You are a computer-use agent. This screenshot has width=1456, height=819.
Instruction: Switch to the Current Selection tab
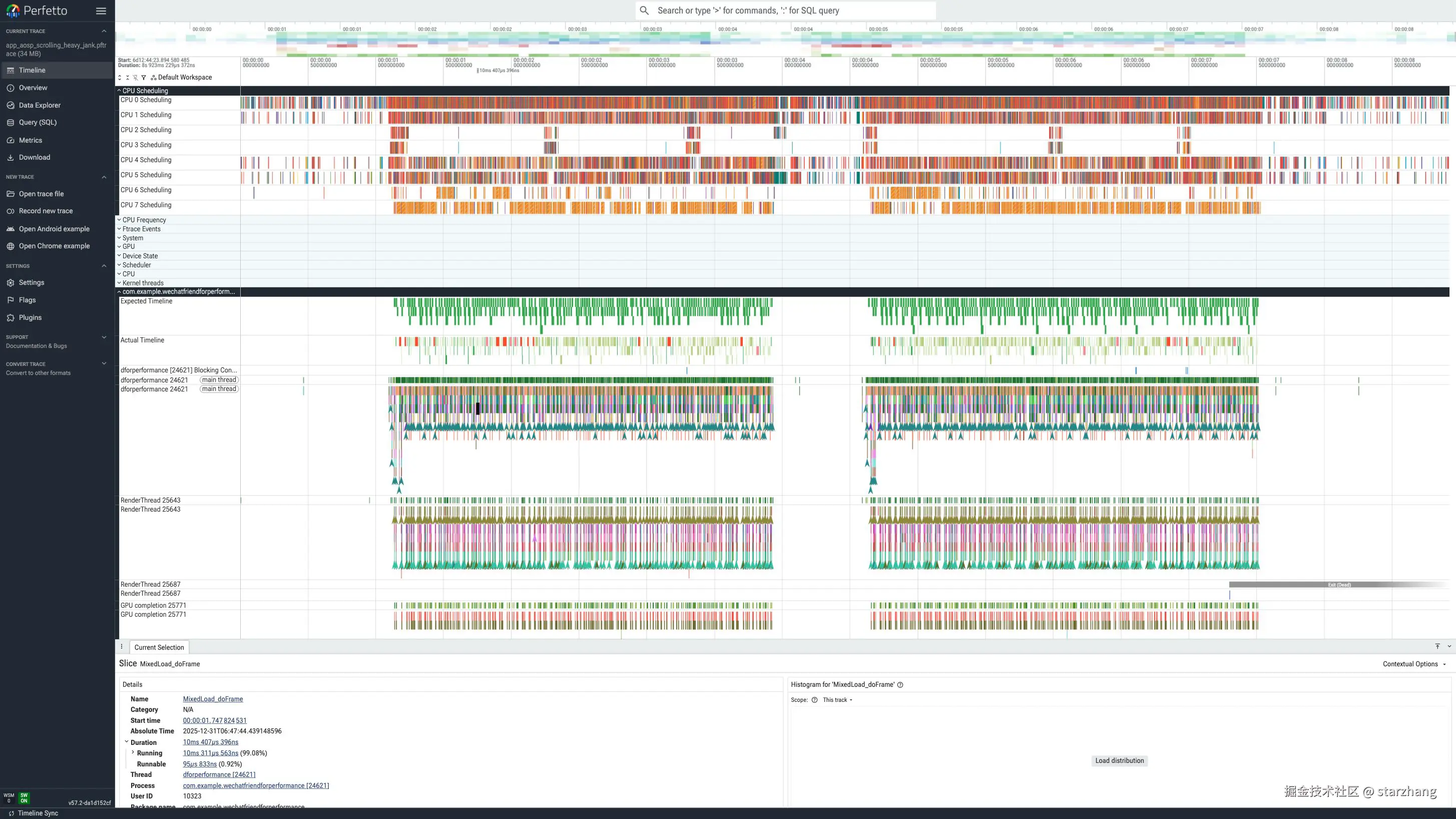(159, 648)
